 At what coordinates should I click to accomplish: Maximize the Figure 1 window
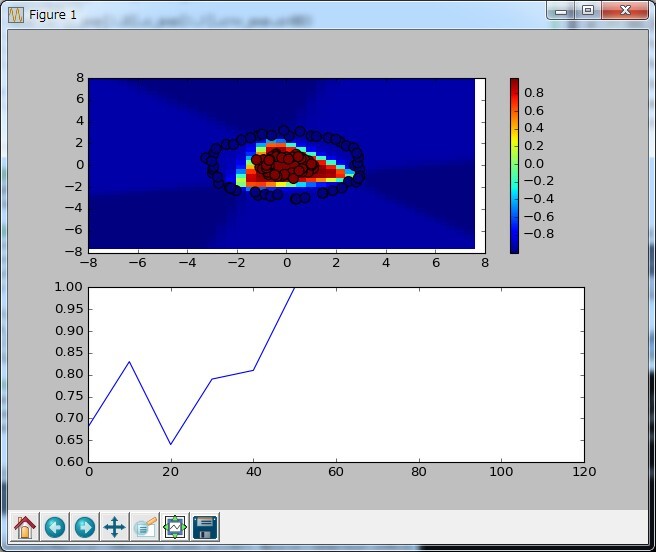(588, 11)
